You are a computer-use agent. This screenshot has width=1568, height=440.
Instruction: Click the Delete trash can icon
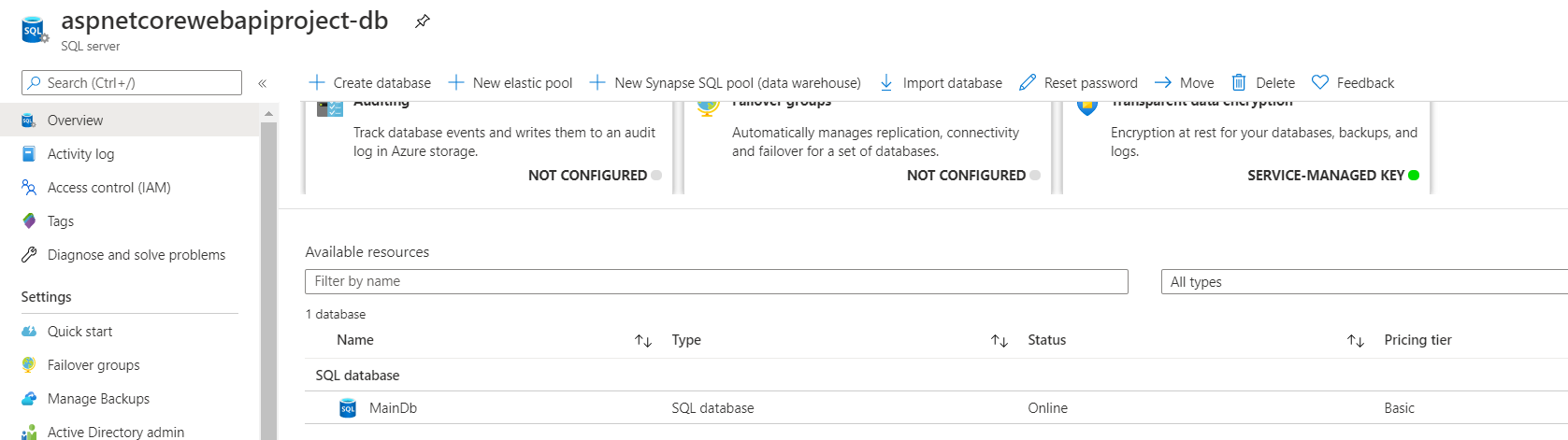(1239, 82)
